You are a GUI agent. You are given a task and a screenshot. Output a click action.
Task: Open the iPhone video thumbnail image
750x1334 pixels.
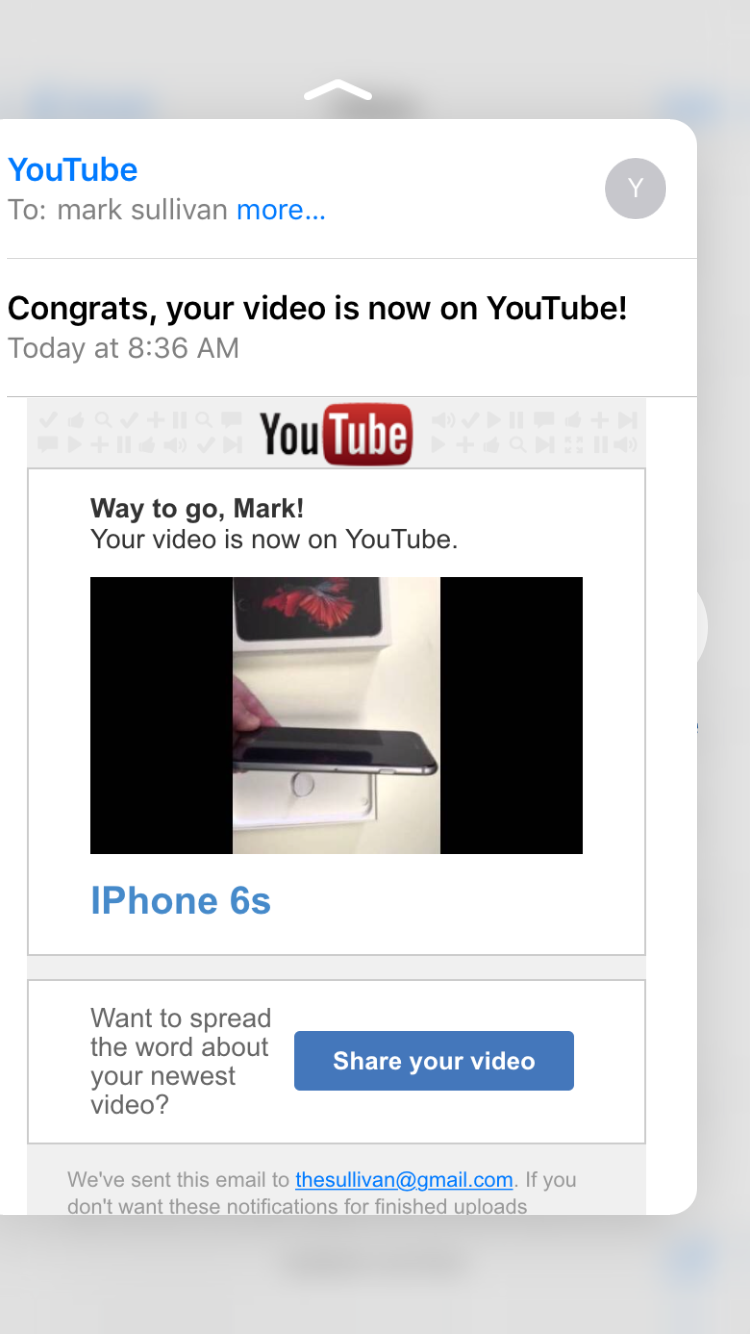click(336, 715)
